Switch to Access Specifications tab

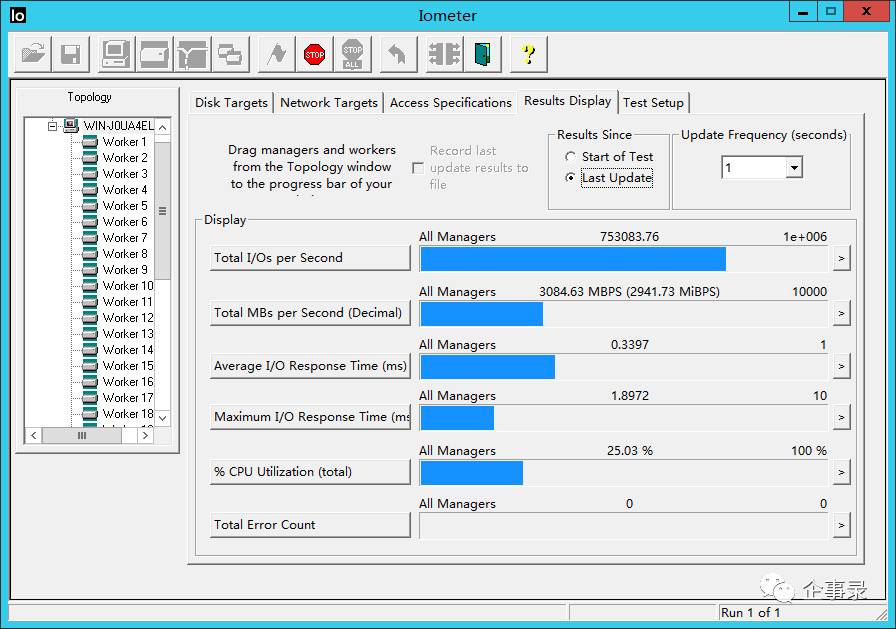point(450,103)
